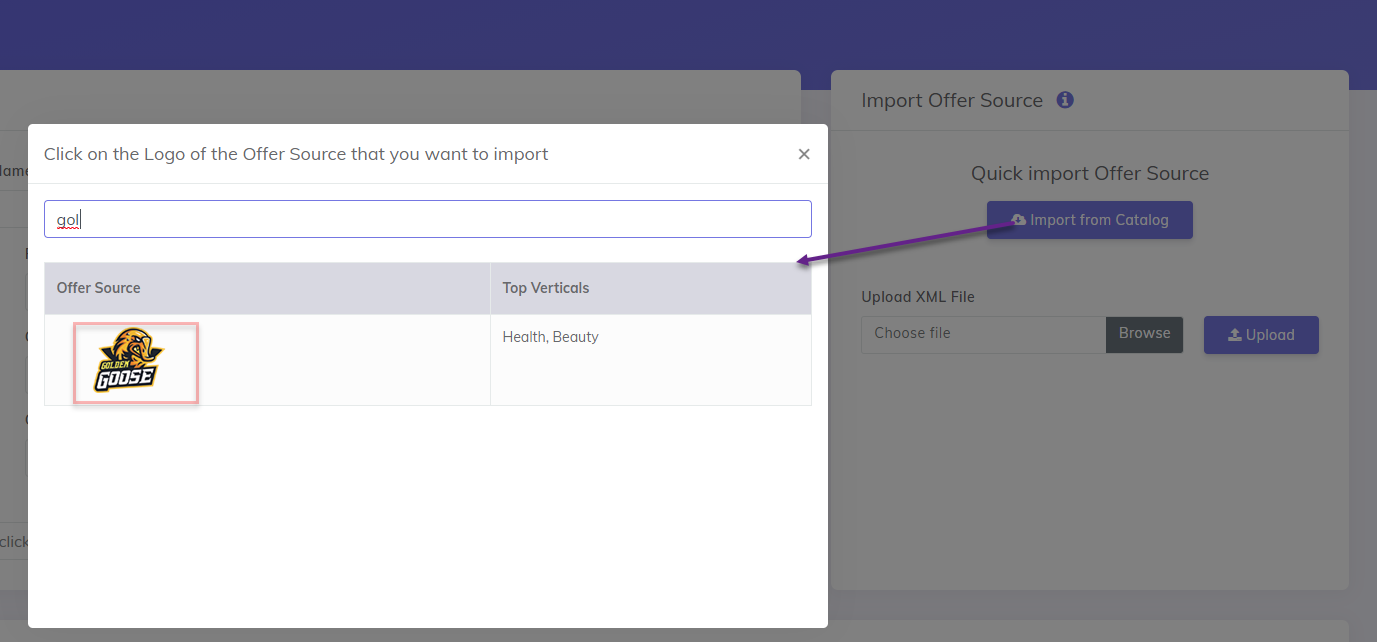Click the Offer Source column header
The width and height of the screenshot is (1377, 642).
tap(267, 288)
